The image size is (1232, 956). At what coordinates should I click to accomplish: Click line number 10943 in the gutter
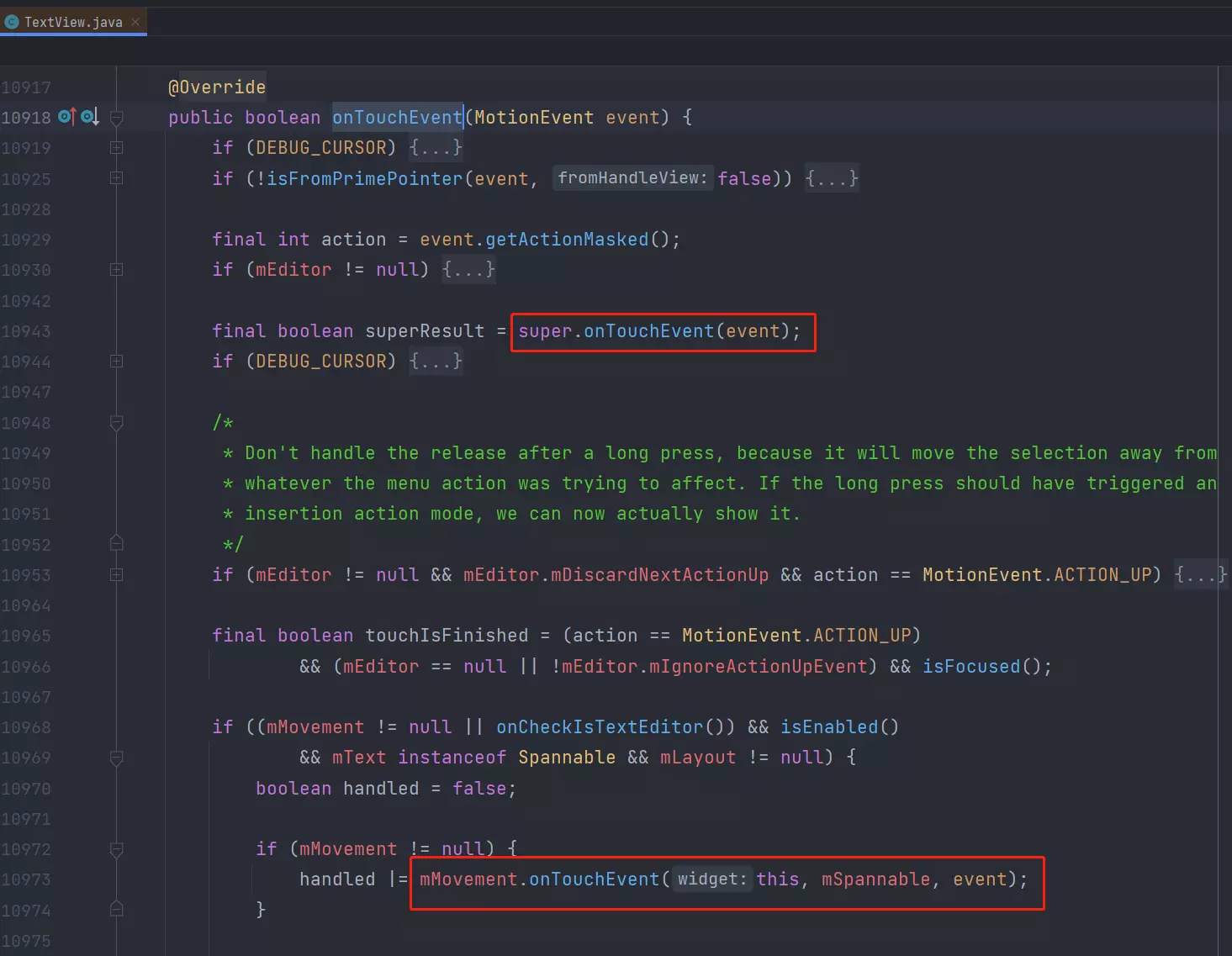pyautogui.click(x=26, y=331)
